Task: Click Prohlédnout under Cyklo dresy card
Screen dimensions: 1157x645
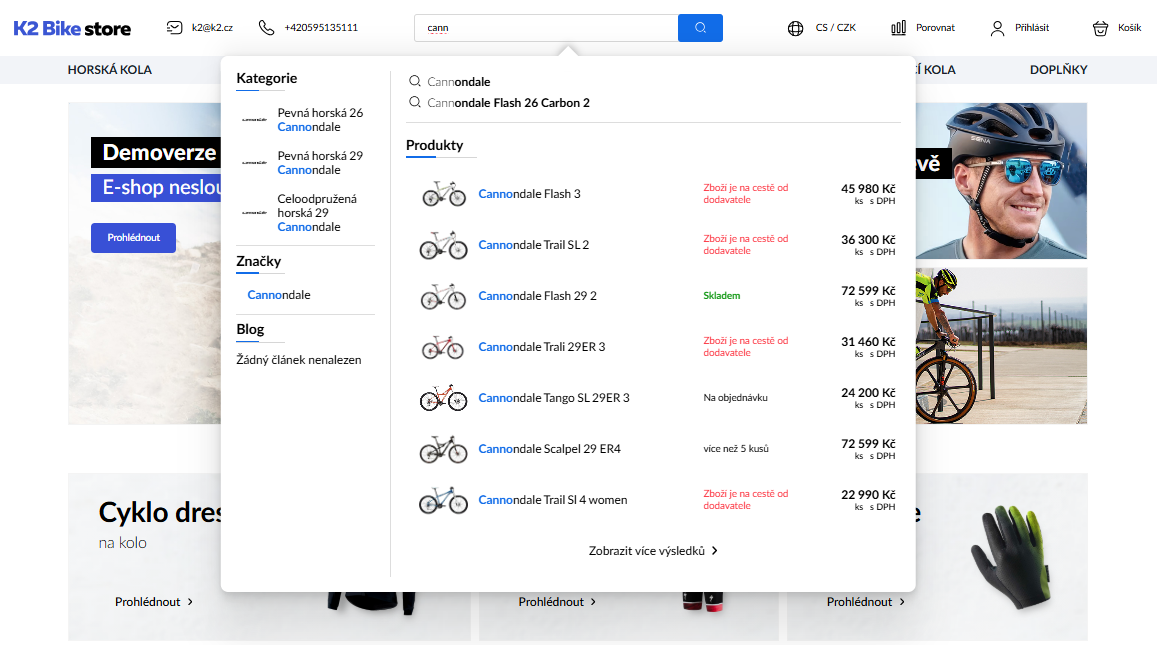Action: tap(153, 601)
